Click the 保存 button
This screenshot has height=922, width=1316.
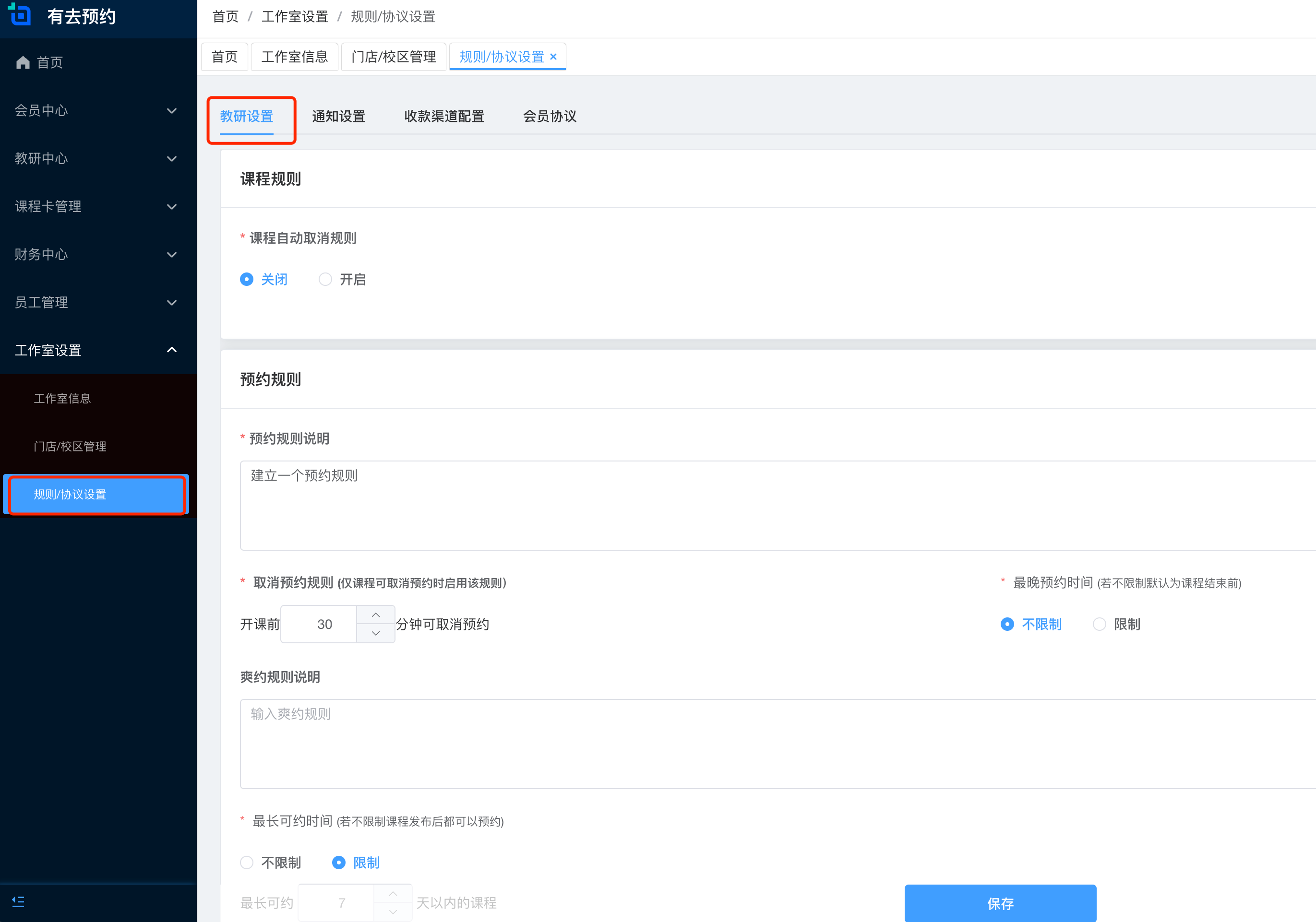1000,903
